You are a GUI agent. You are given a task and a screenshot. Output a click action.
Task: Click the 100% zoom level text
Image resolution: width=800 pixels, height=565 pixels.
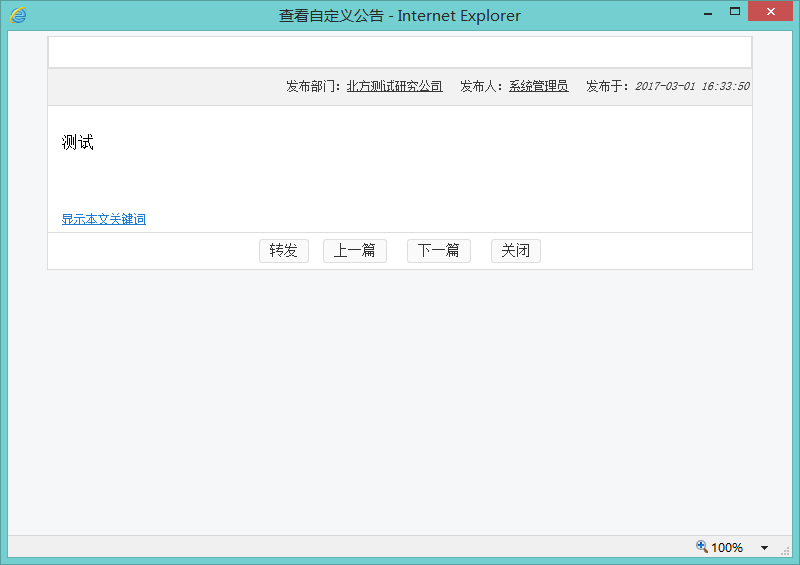727,548
